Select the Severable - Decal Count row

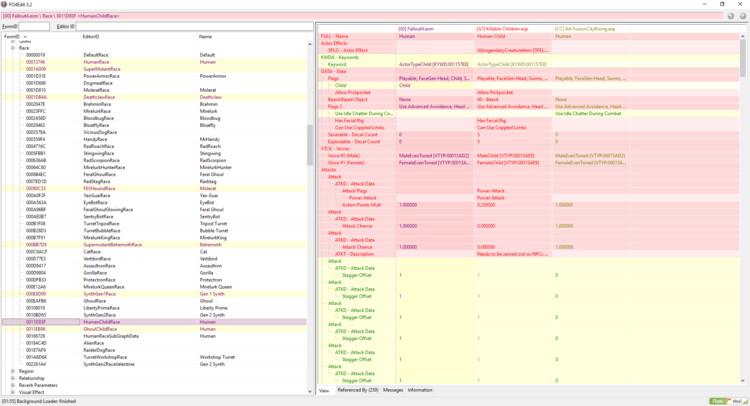tap(529, 135)
